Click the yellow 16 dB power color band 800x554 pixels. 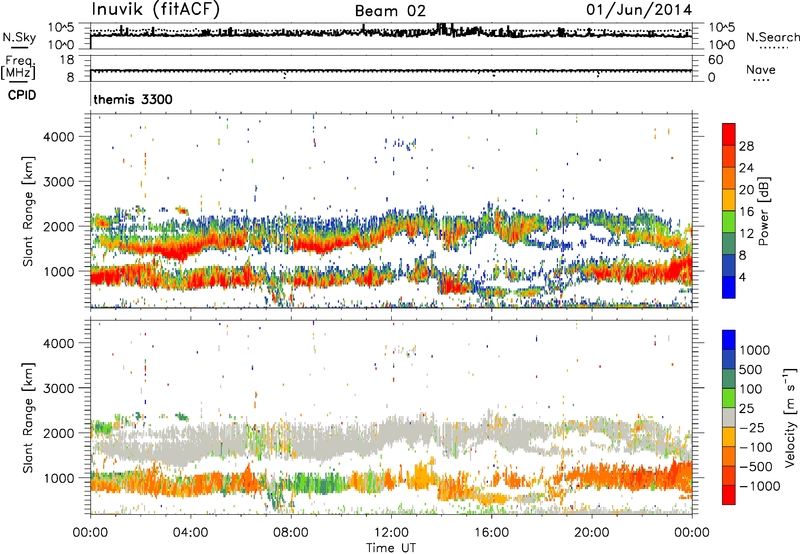729,199
